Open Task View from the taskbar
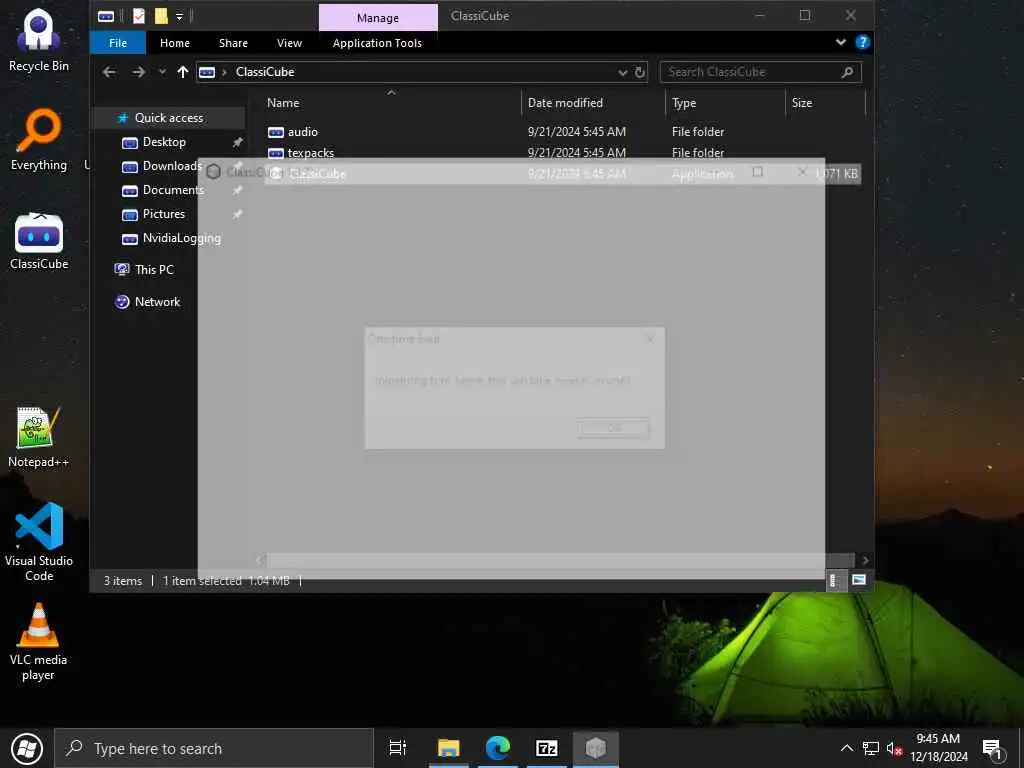This screenshot has width=1024, height=768. [x=398, y=748]
